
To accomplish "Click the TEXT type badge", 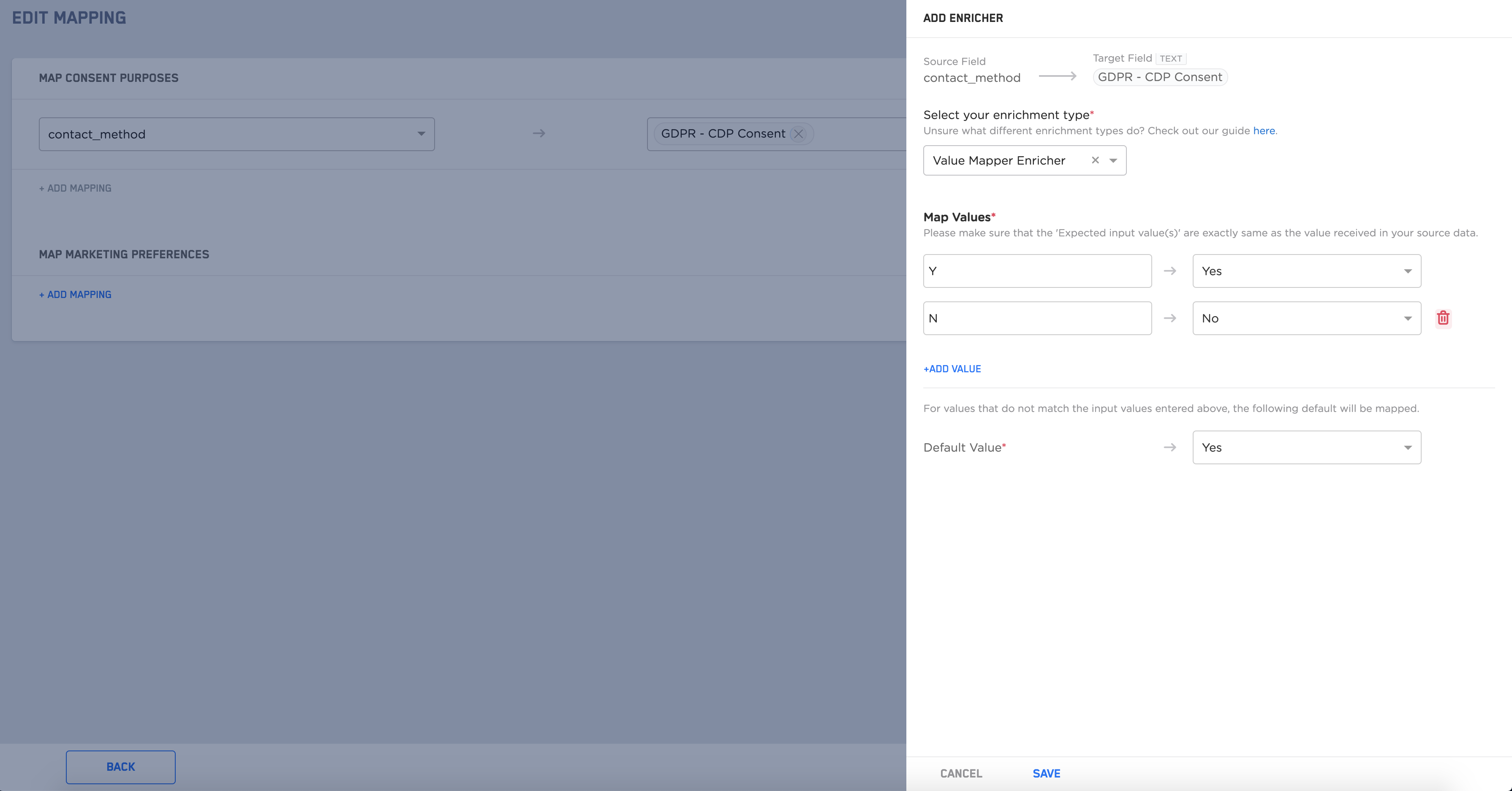I will [x=1170, y=59].
